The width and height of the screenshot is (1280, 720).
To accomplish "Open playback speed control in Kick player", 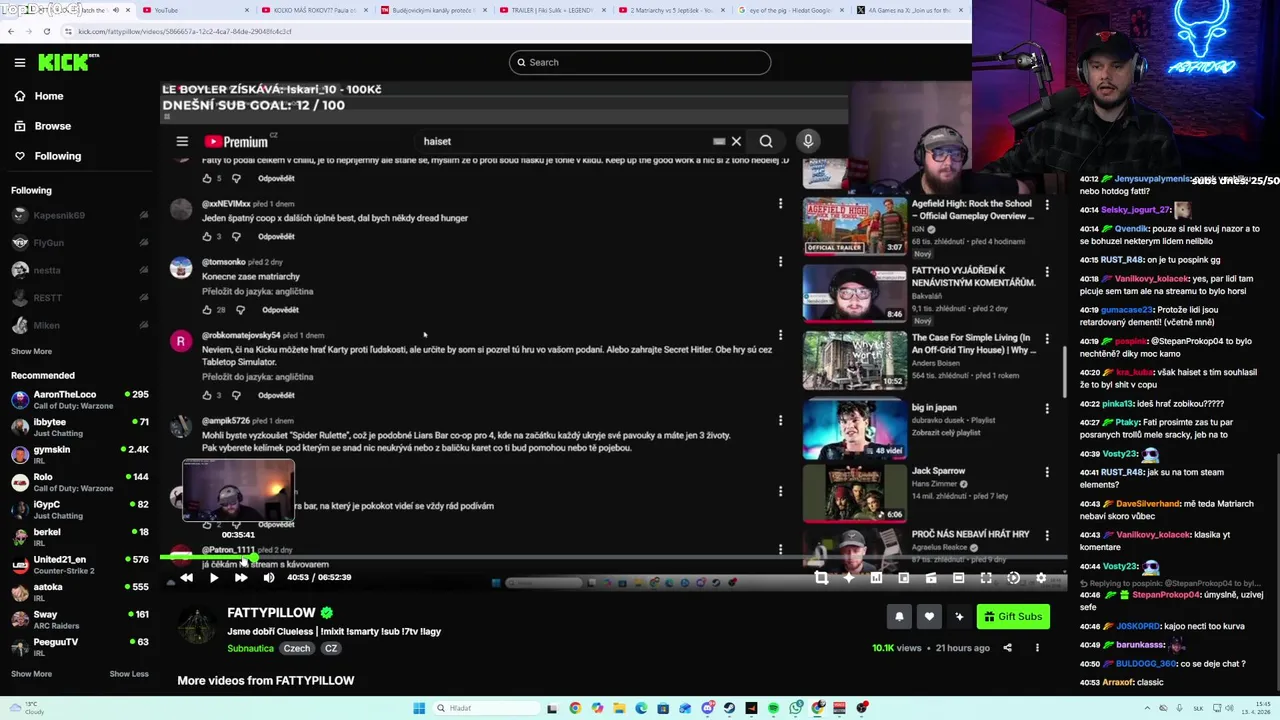I will [x=1013, y=578].
